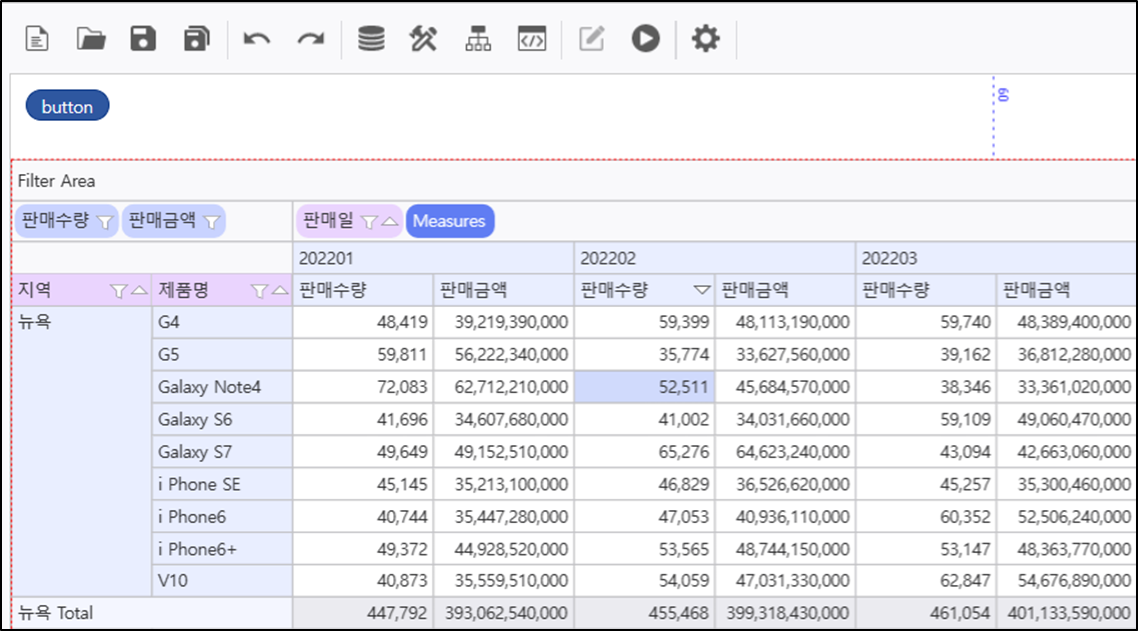Select the Measures chip in column area
The height and width of the screenshot is (631, 1138).
click(x=449, y=221)
